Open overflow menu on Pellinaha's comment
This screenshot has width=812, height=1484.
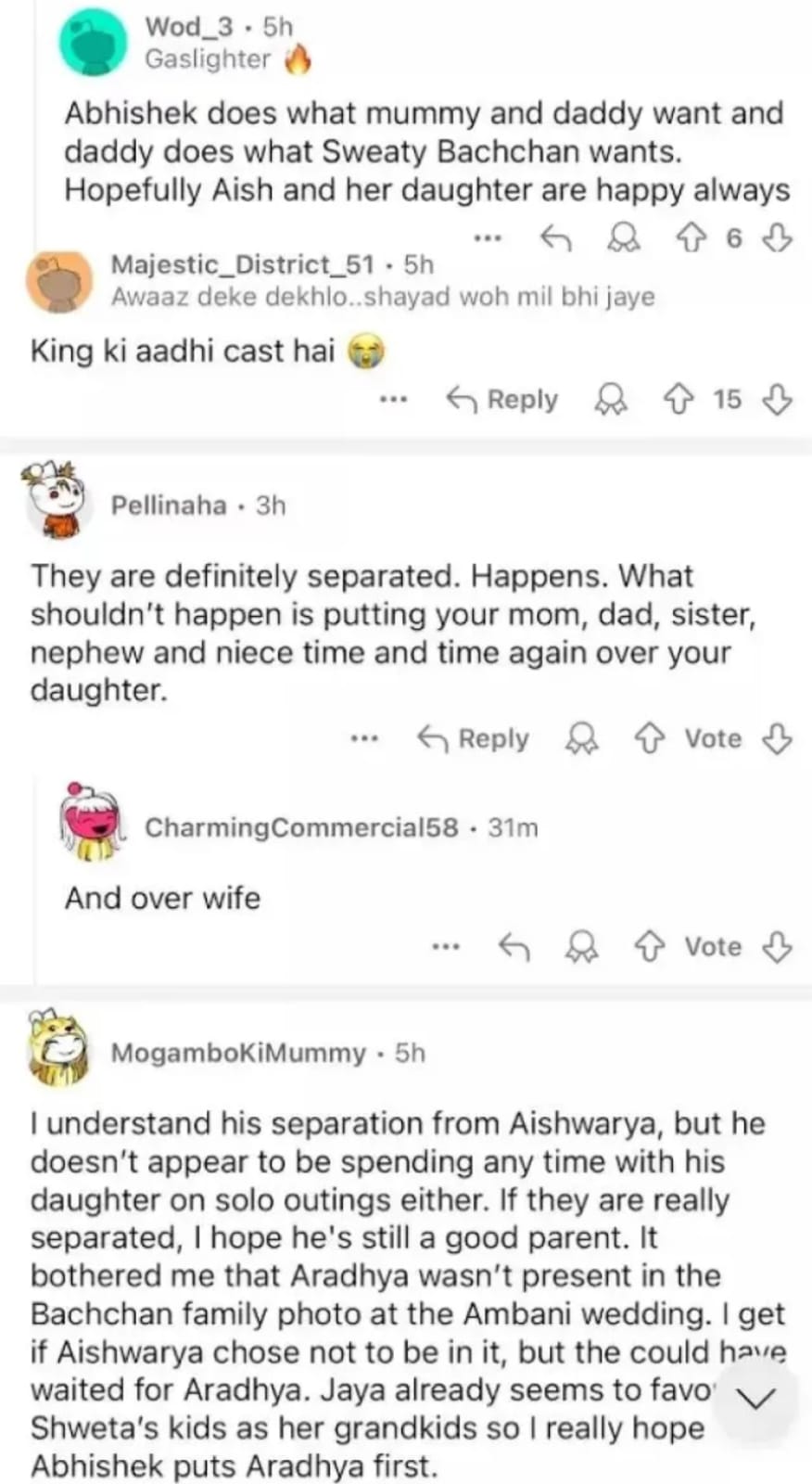tap(364, 739)
